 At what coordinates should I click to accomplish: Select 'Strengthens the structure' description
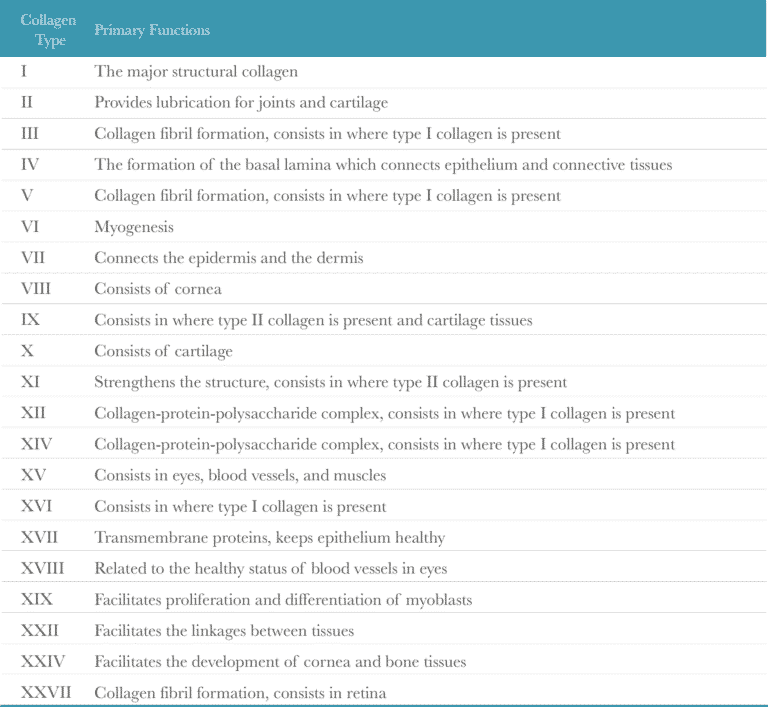coord(181,382)
